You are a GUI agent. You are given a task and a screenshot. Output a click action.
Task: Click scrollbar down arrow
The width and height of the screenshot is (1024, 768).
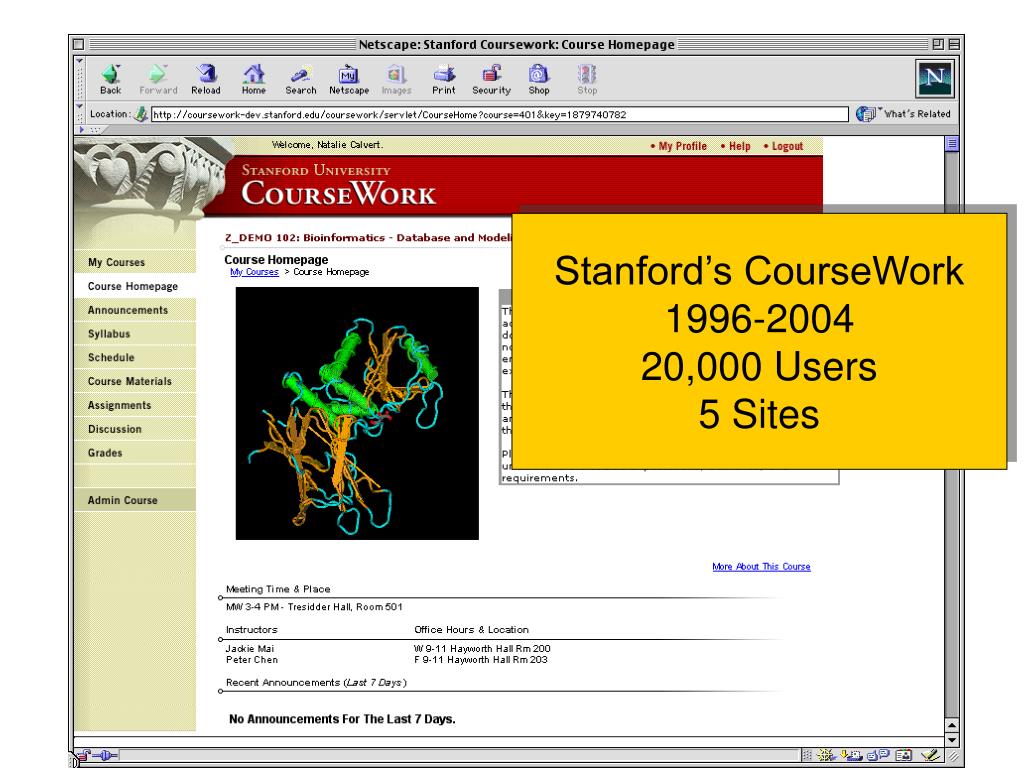point(952,740)
